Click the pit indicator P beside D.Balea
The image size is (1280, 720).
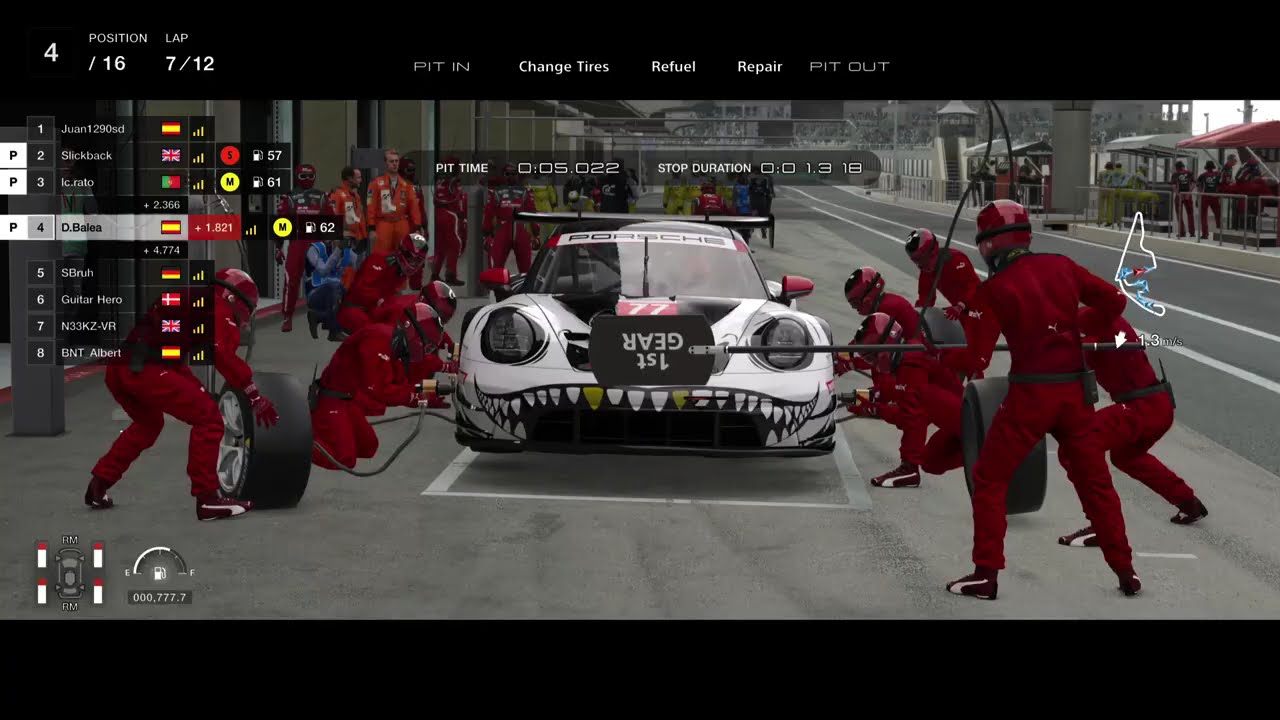[x=13, y=228]
